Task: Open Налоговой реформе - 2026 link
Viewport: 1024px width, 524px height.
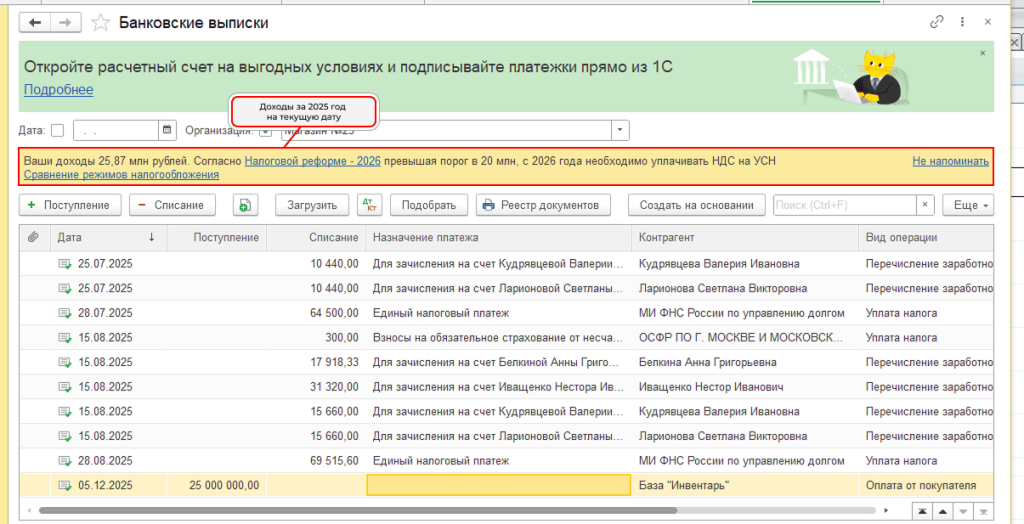Action: 312,161
